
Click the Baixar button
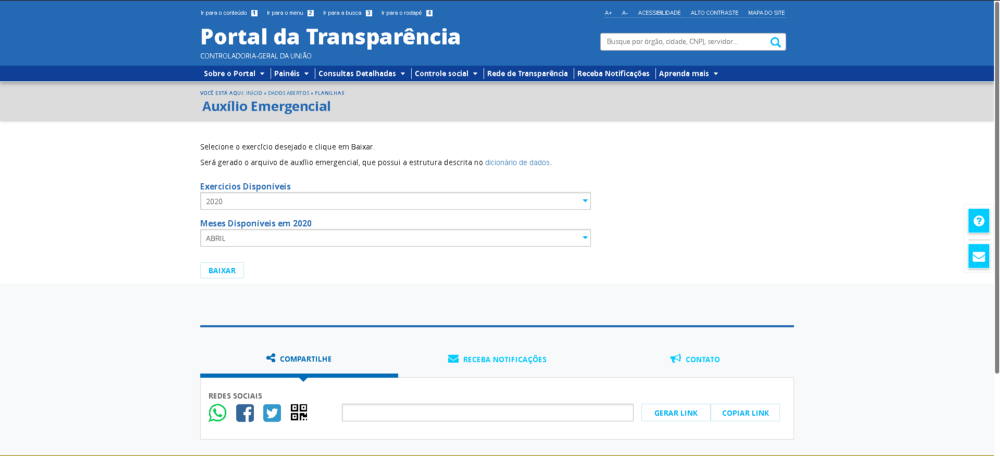(x=222, y=270)
